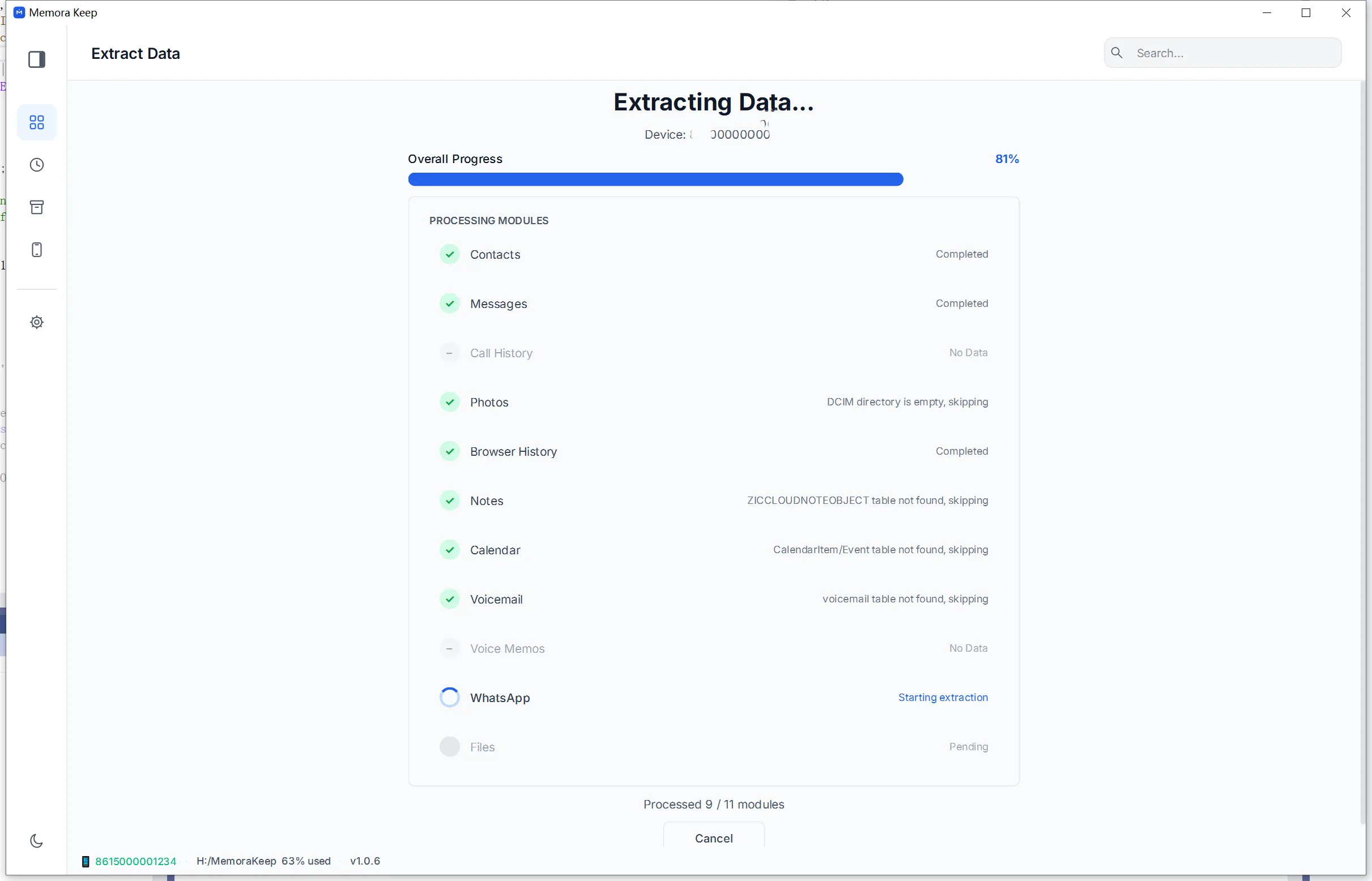This screenshot has height=881, width=1372.
Task: Click 'voicemail table not found, skipping' text
Action: (905, 599)
